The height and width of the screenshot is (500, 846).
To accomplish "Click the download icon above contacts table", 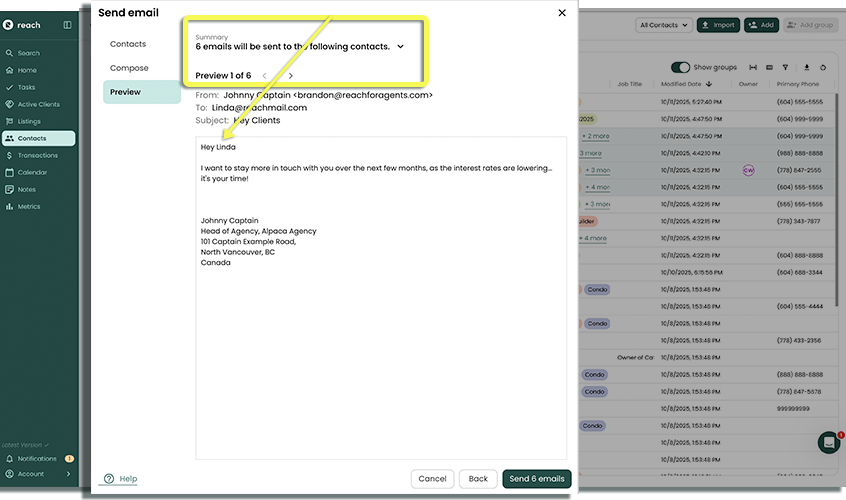I will point(807,67).
